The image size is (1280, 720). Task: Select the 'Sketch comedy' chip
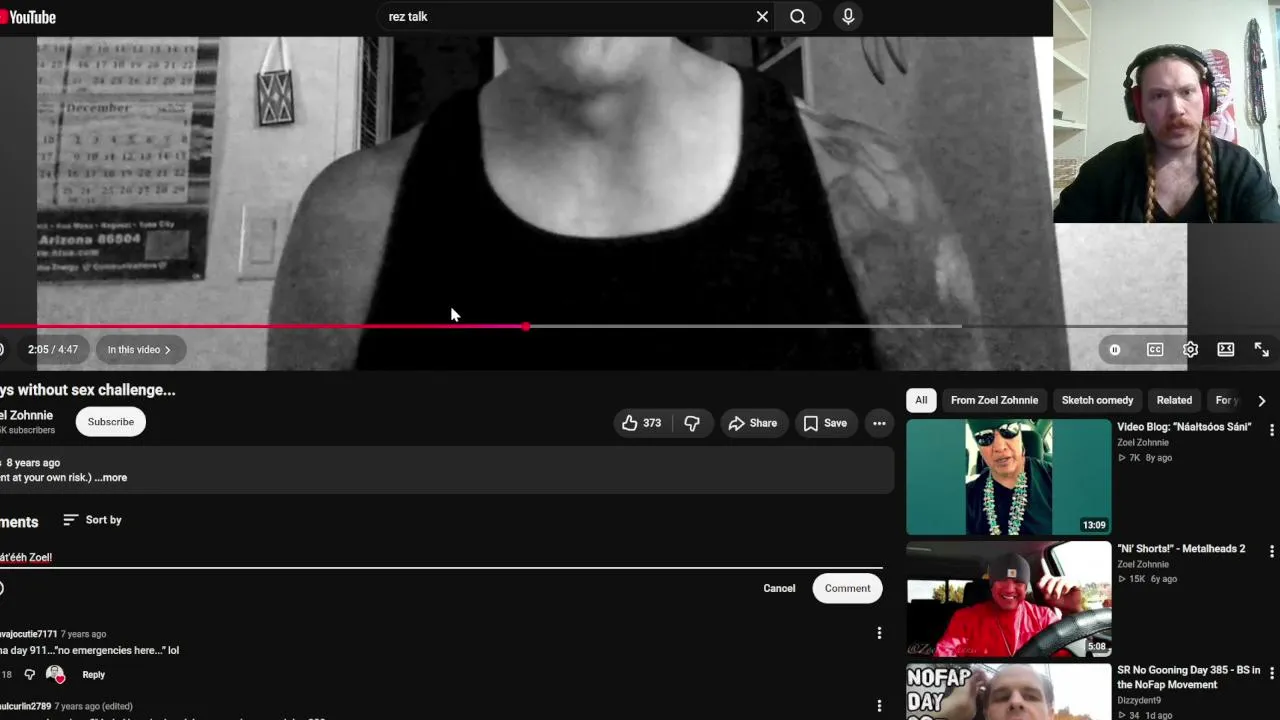[1097, 400]
